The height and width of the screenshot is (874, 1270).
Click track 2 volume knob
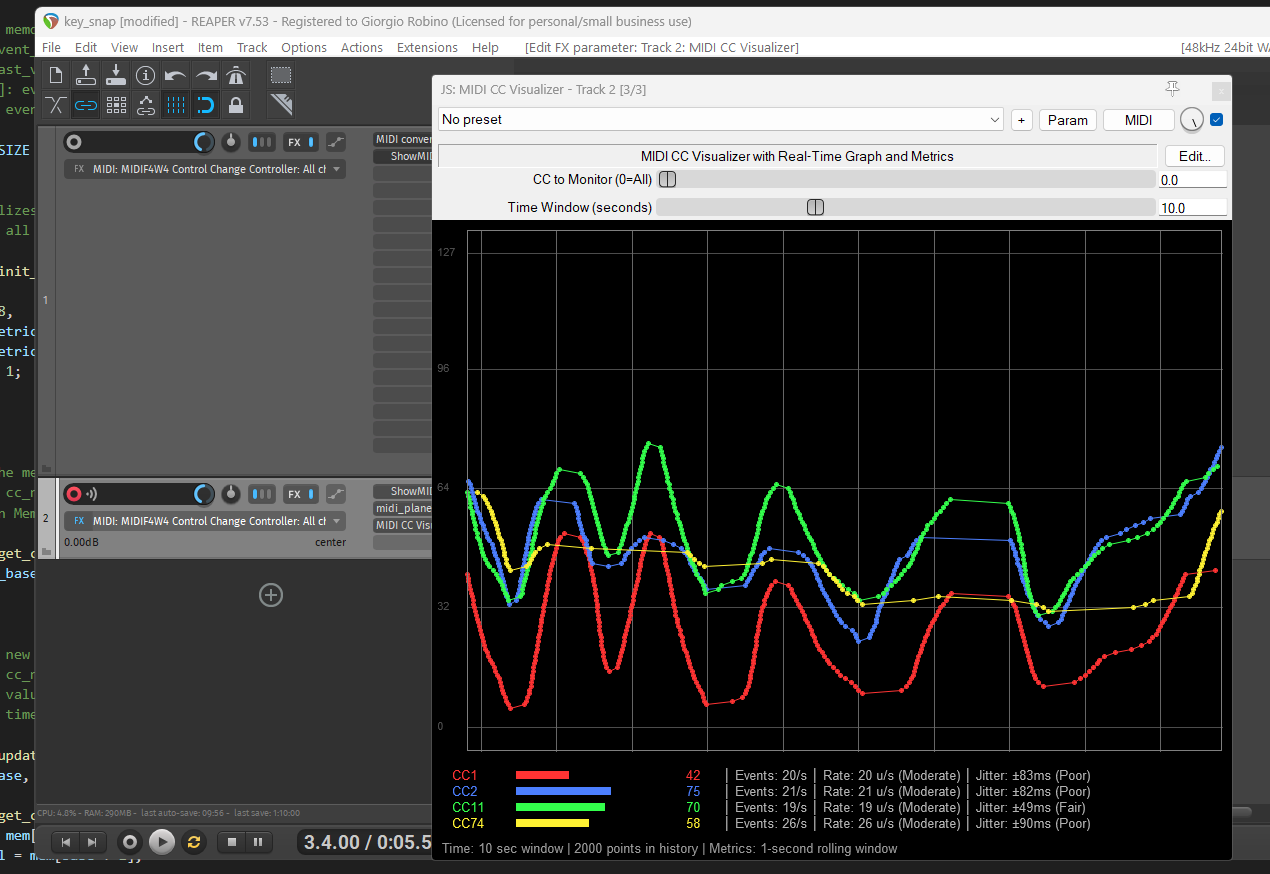pyautogui.click(x=204, y=494)
